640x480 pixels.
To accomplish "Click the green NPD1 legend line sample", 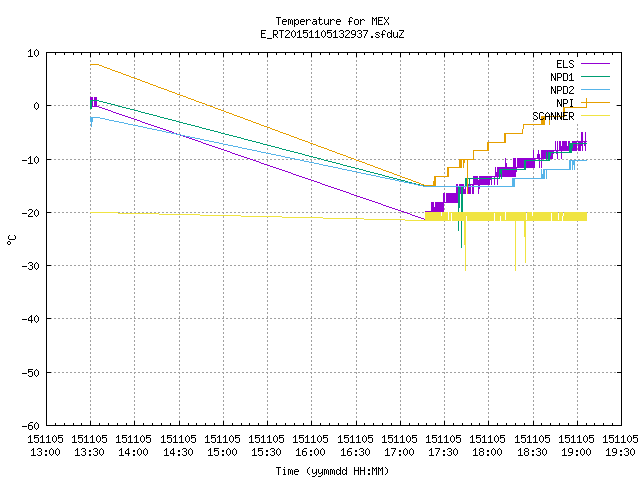I will tap(595, 76).
